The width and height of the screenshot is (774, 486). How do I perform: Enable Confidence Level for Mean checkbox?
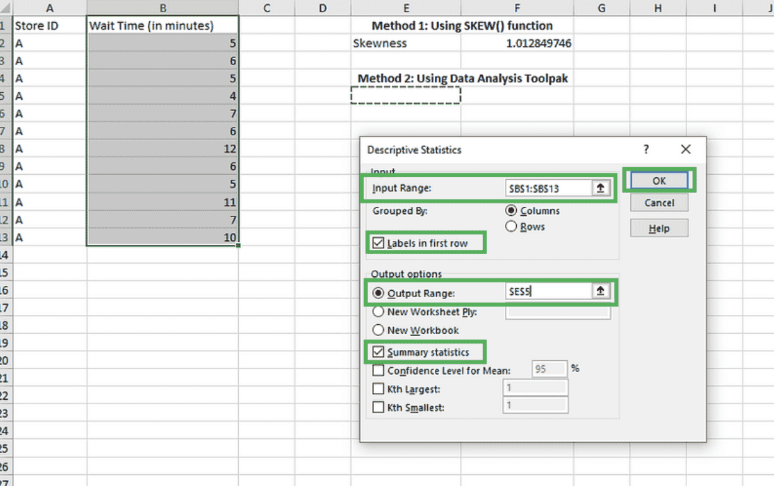(377, 369)
